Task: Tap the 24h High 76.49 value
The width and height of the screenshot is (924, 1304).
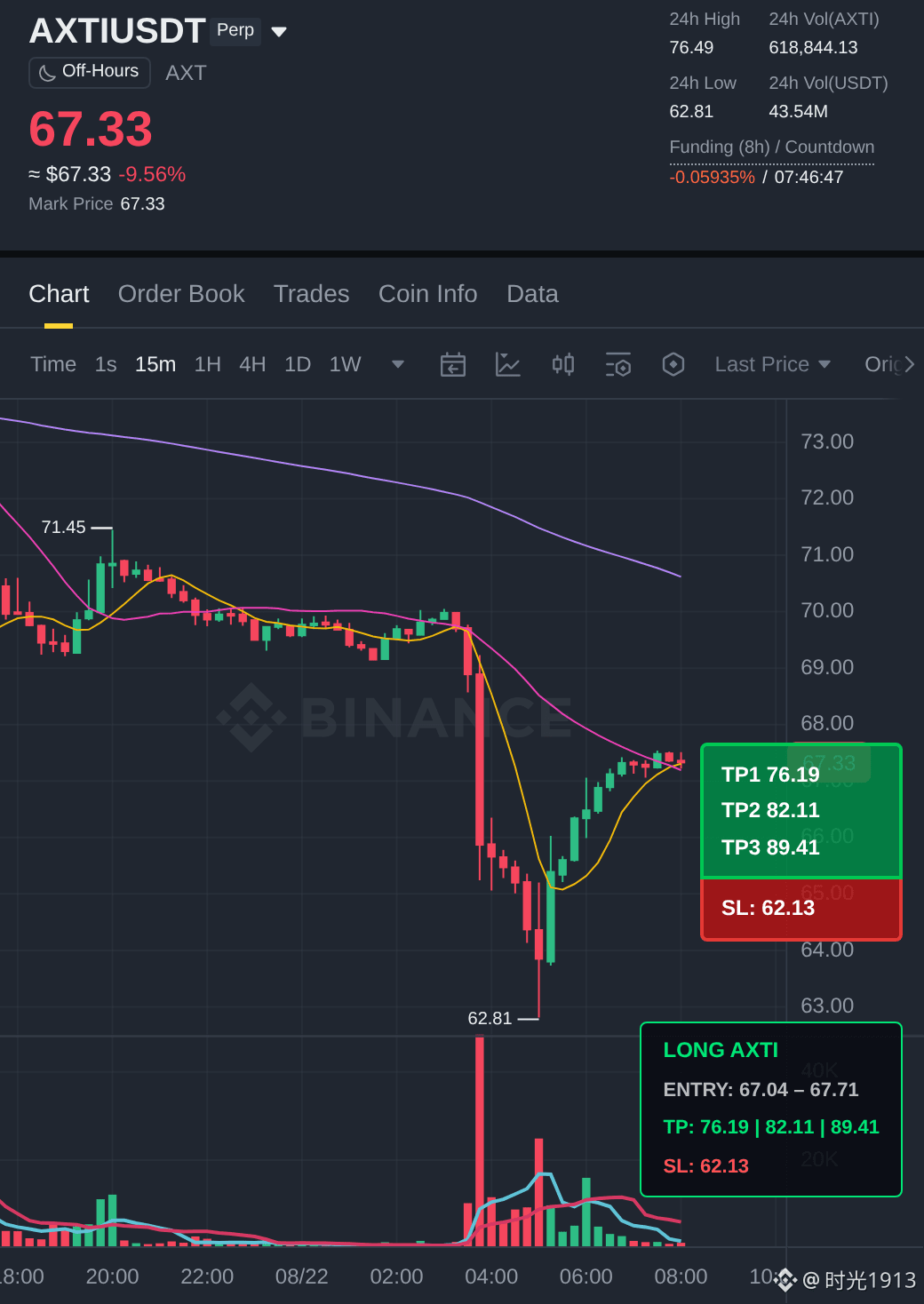Action: coord(691,48)
